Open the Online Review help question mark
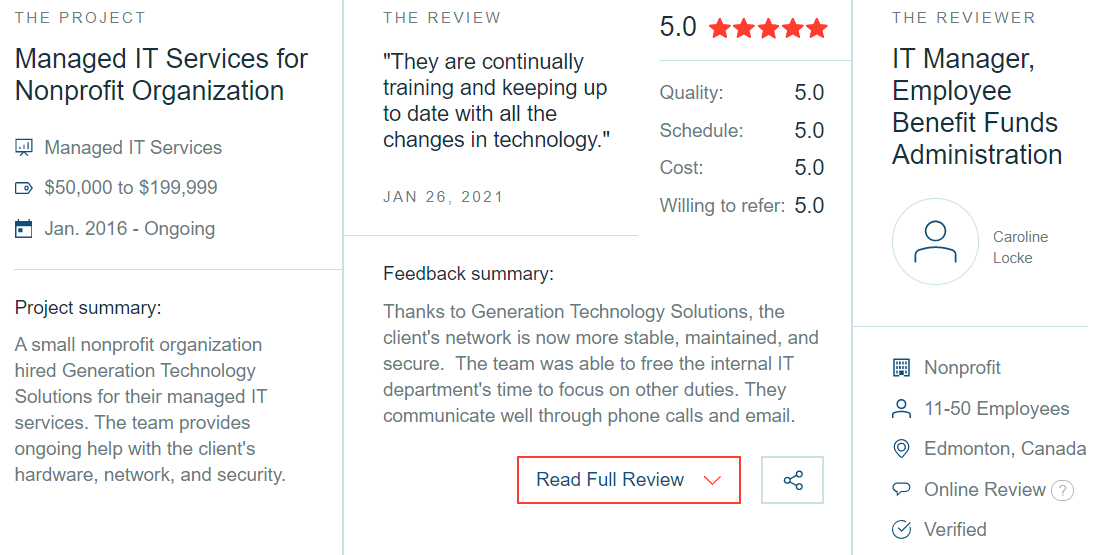 [1062, 490]
